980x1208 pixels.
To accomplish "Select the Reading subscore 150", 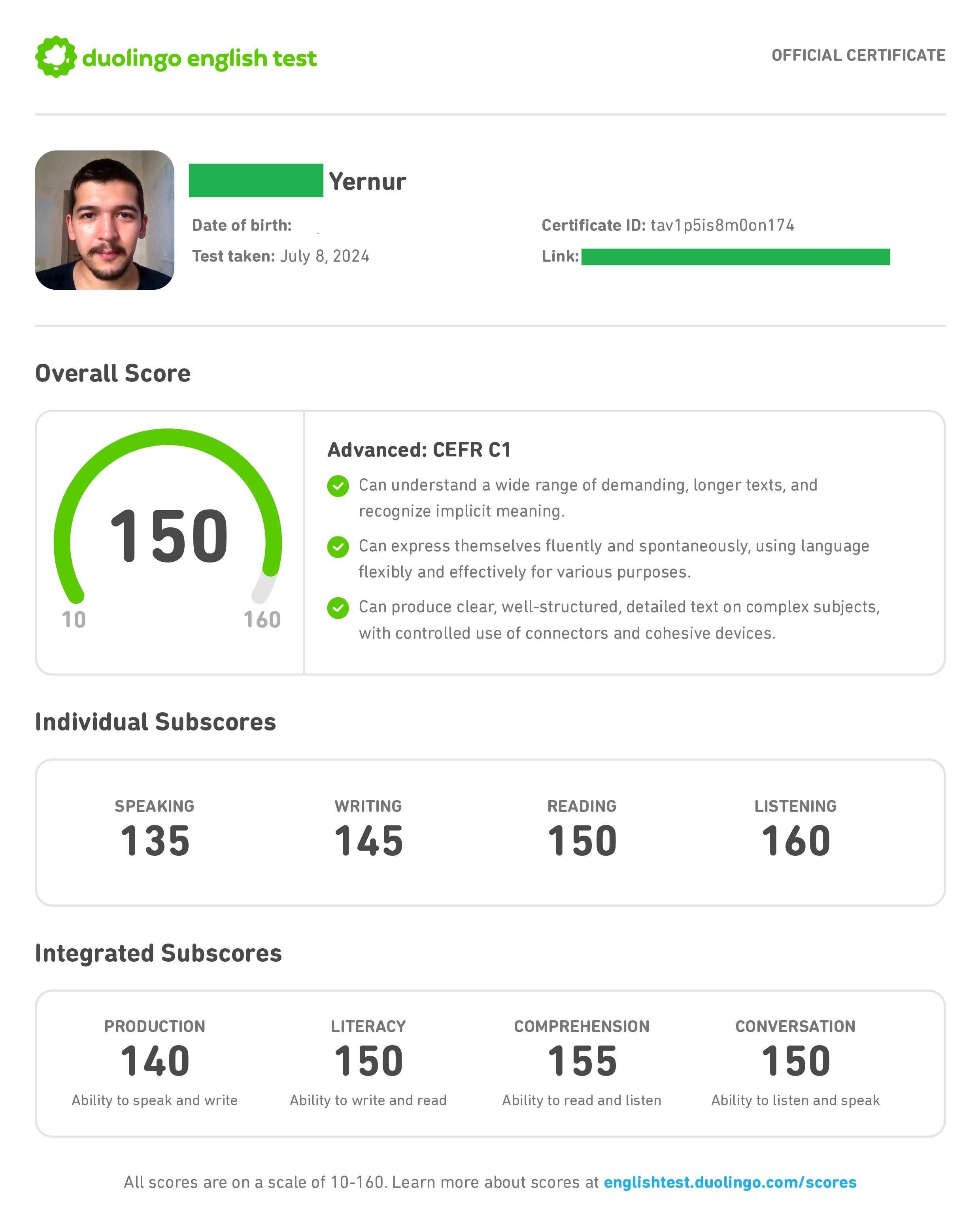I will [x=582, y=841].
